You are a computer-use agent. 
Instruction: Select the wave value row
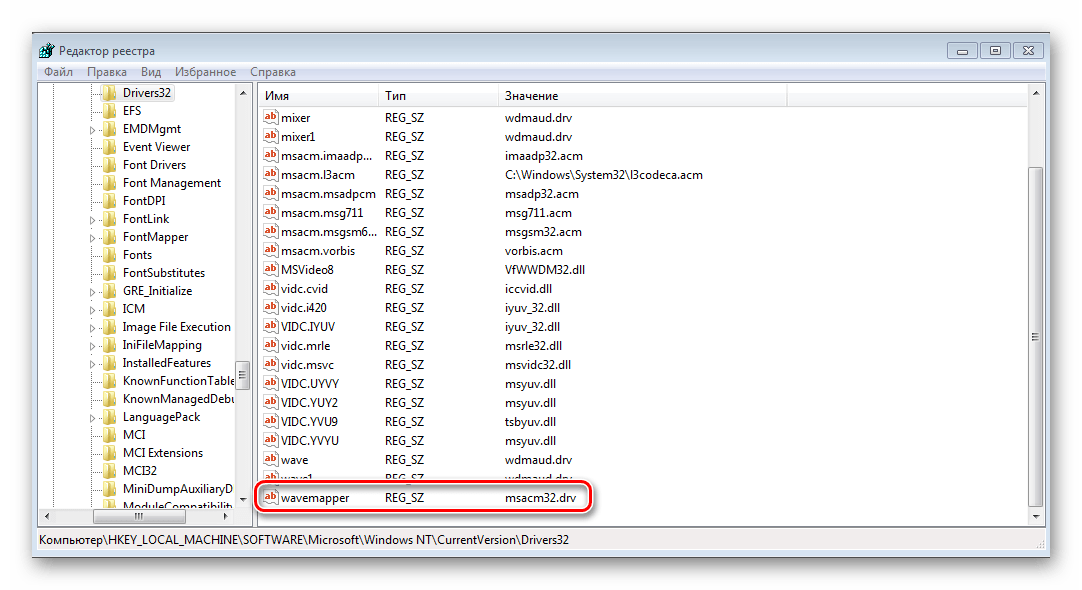click(294, 460)
